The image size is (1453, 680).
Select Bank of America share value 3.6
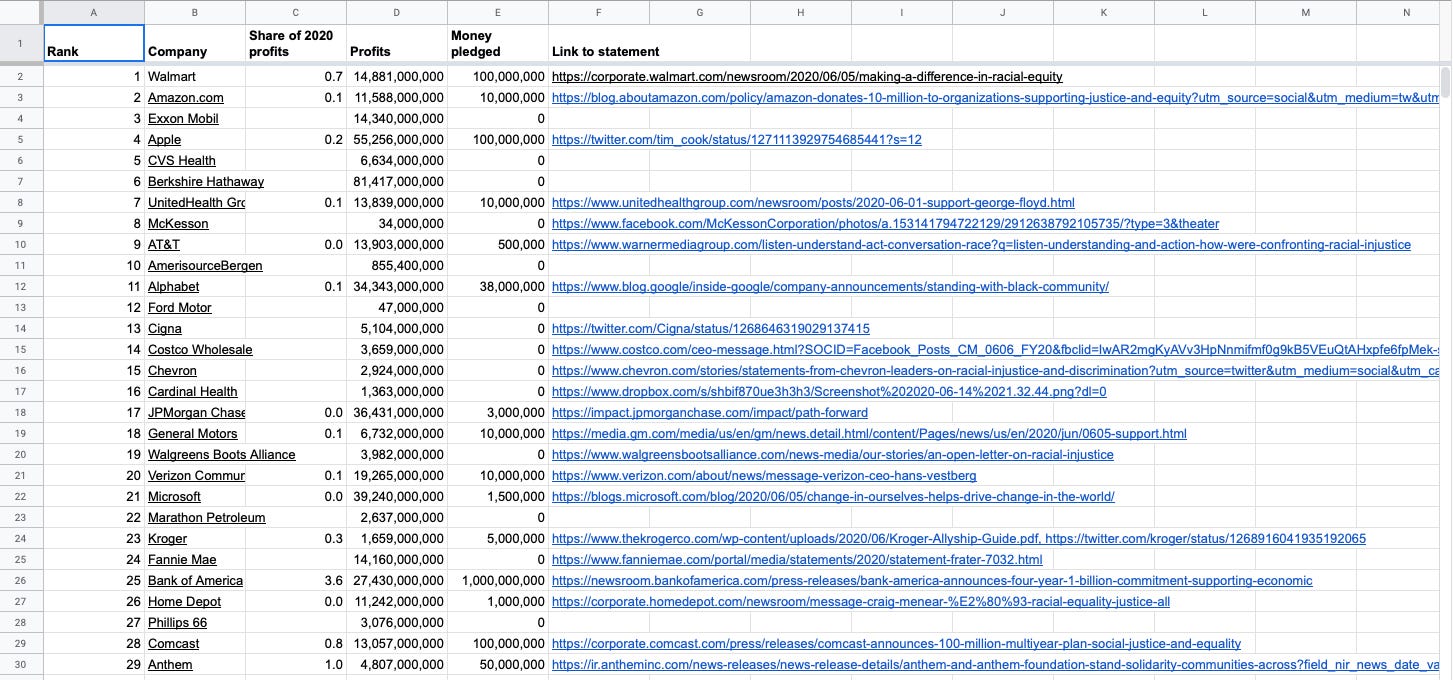click(x=296, y=581)
